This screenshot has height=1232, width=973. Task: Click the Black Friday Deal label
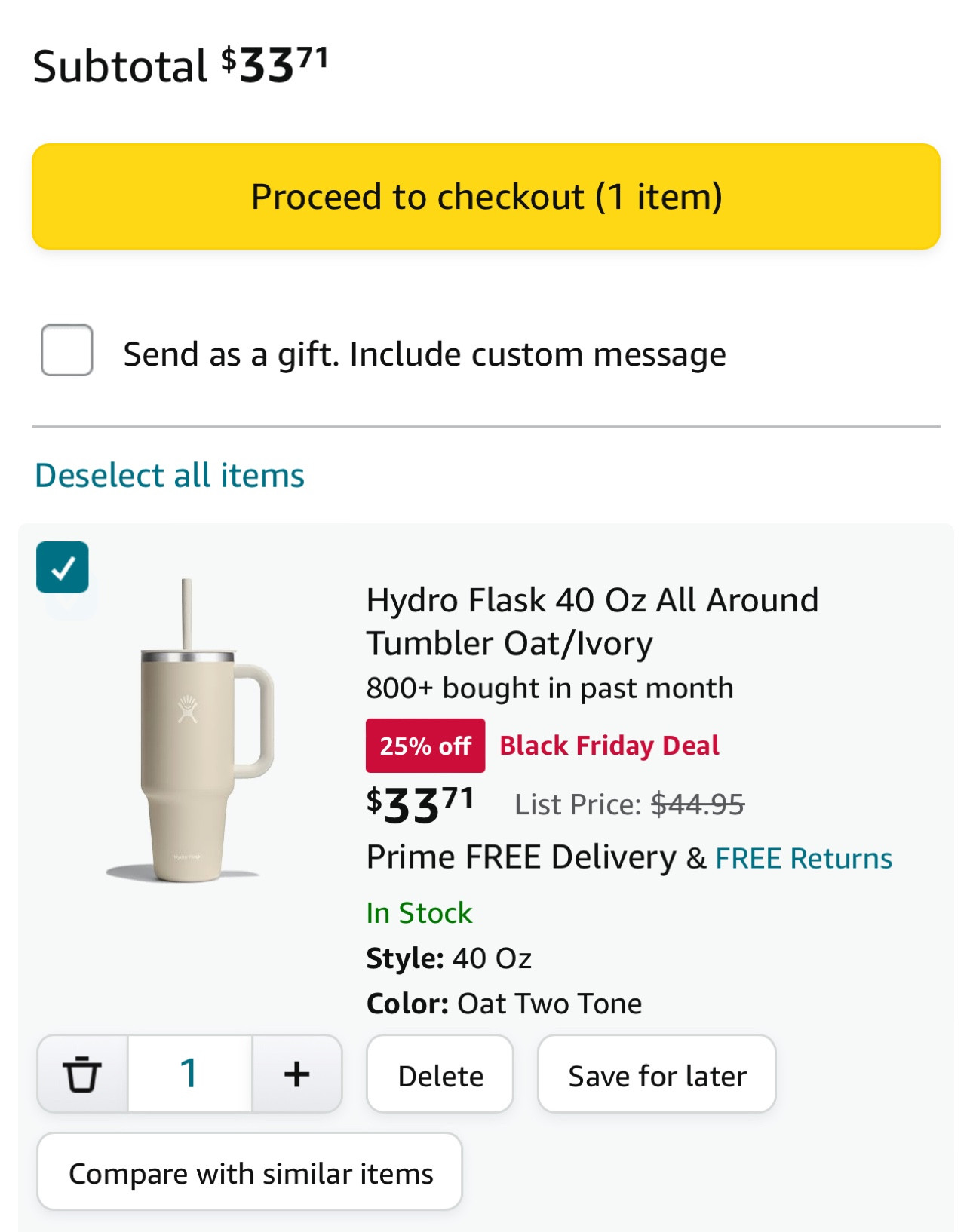pyautogui.click(x=609, y=745)
